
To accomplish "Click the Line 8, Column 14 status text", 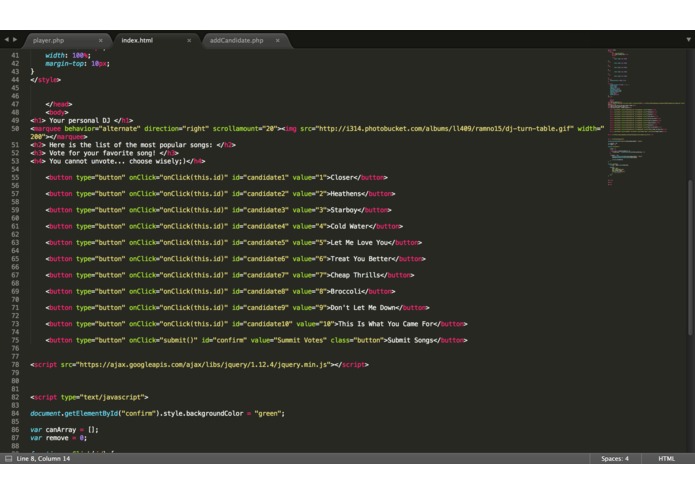I will 43,459.
